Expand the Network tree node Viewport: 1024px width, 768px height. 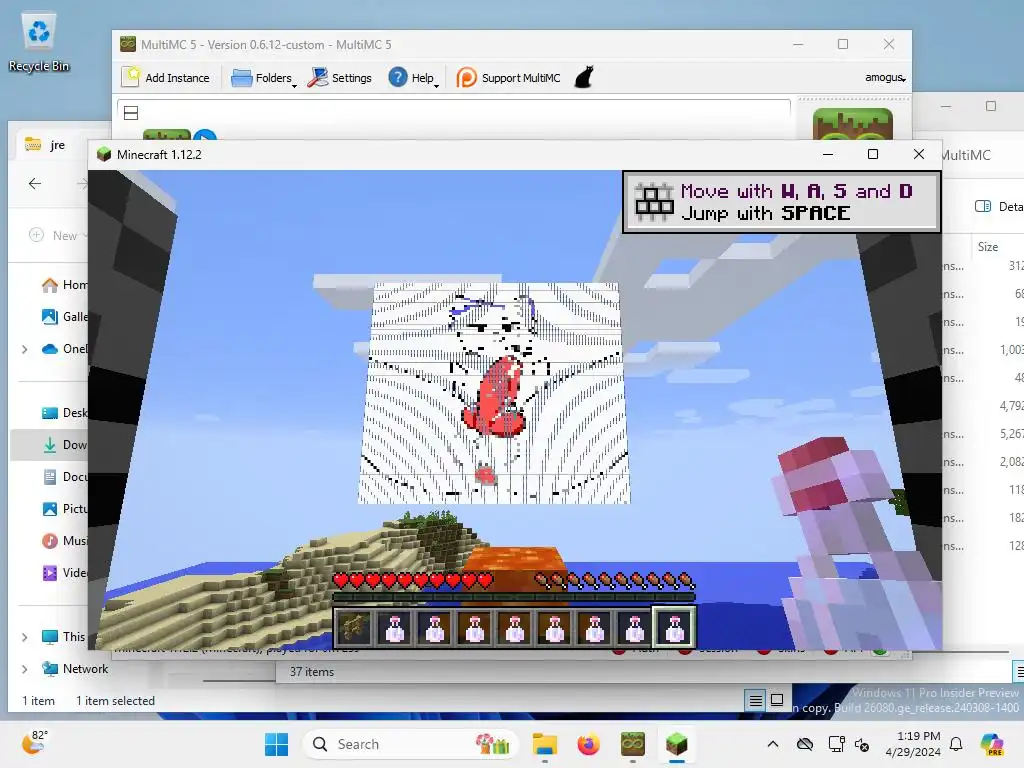click(25, 669)
